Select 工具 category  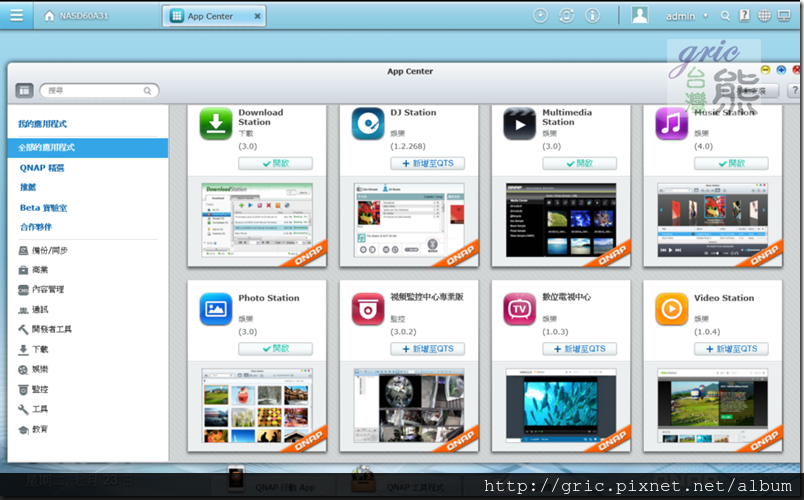pyautogui.click(x=33, y=409)
